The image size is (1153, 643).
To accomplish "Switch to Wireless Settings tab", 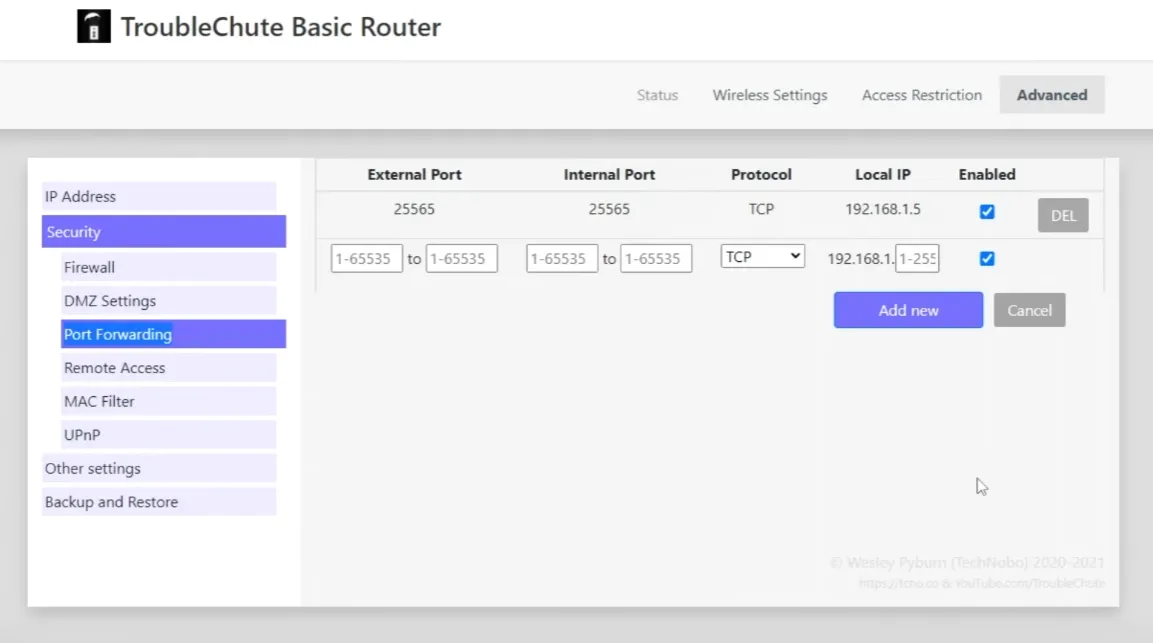I will [769, 95].
